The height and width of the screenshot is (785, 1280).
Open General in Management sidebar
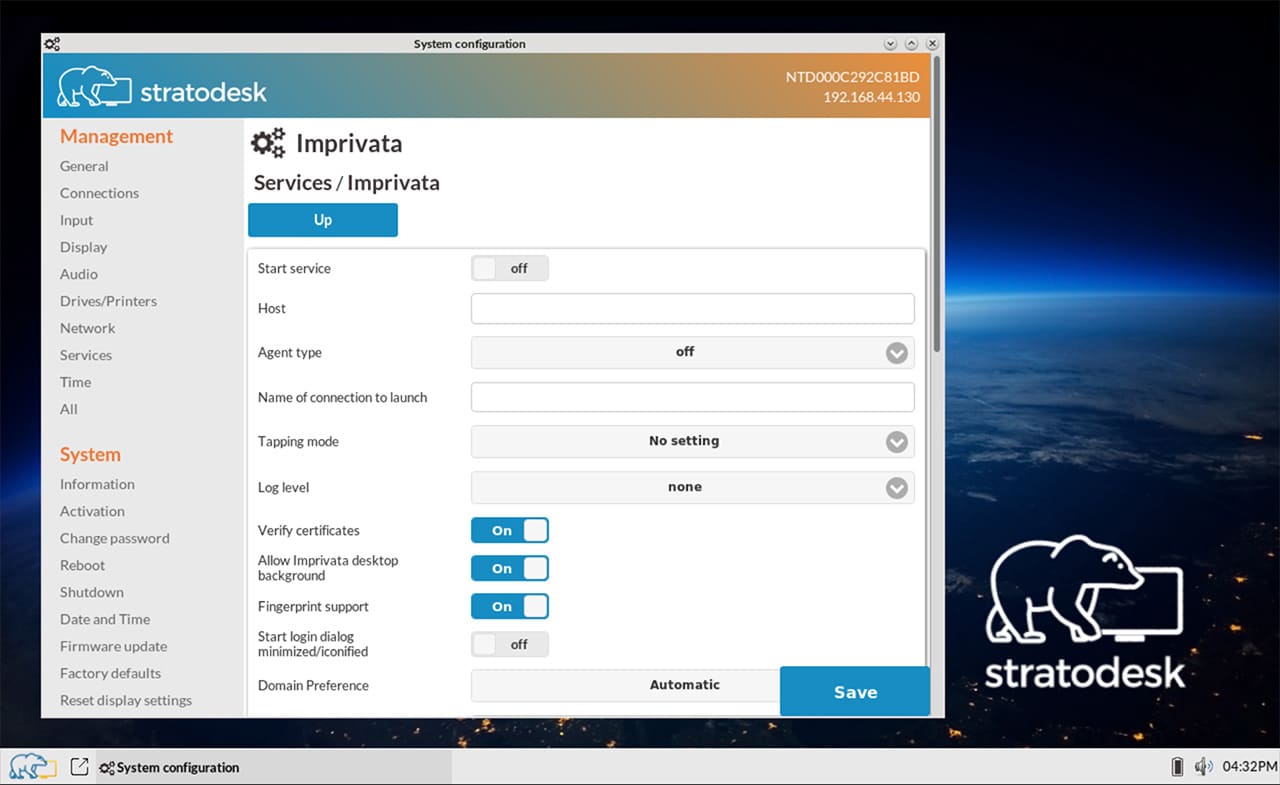pyautogui.click(x=84, y=166)
